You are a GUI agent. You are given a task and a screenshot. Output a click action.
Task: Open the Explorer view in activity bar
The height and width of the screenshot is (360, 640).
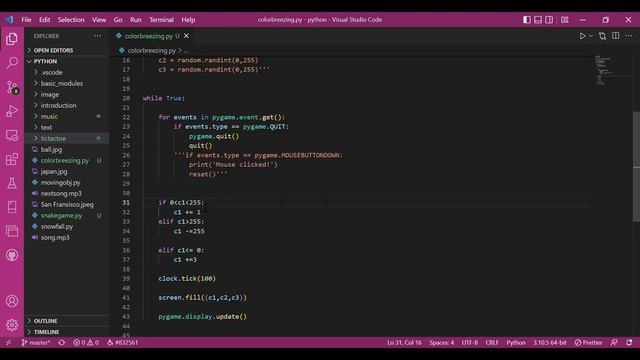pyautogui.click(x=12, y=39)
